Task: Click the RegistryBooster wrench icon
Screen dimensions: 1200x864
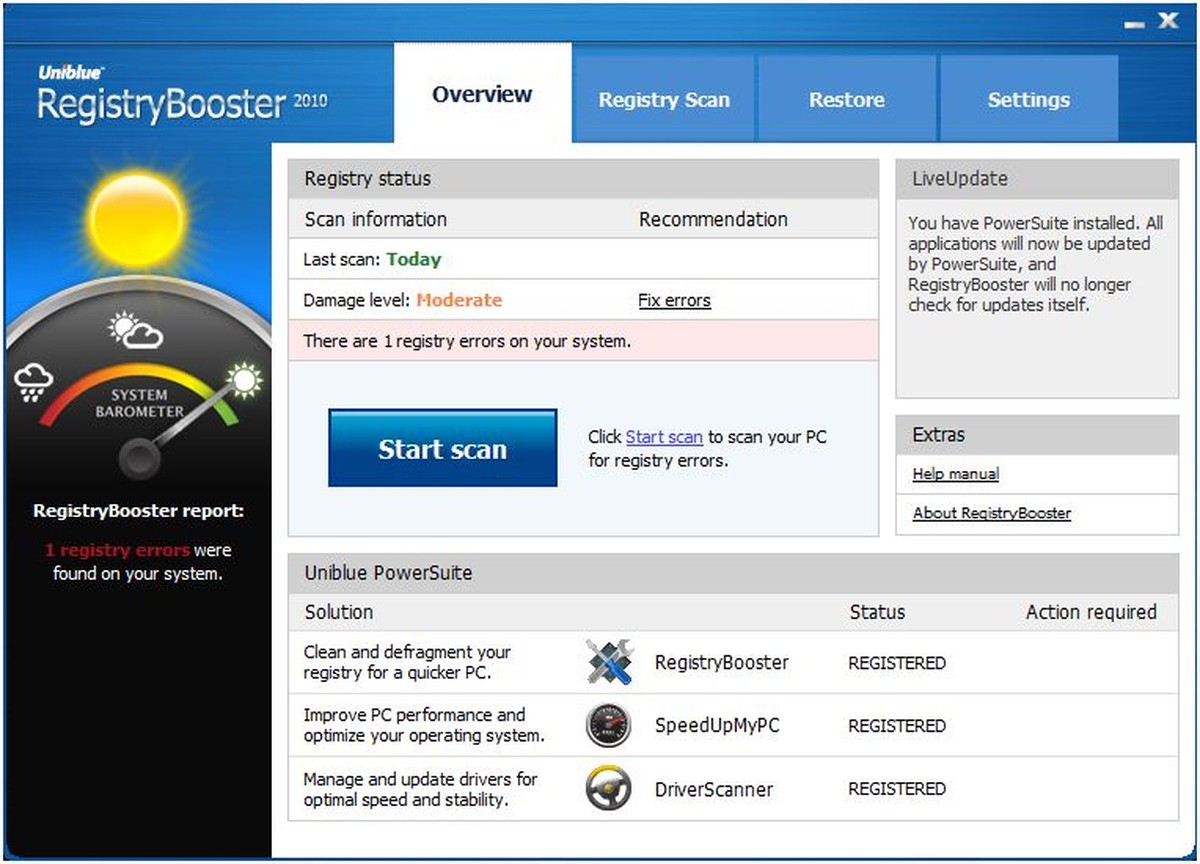Action: coord(609,662)
